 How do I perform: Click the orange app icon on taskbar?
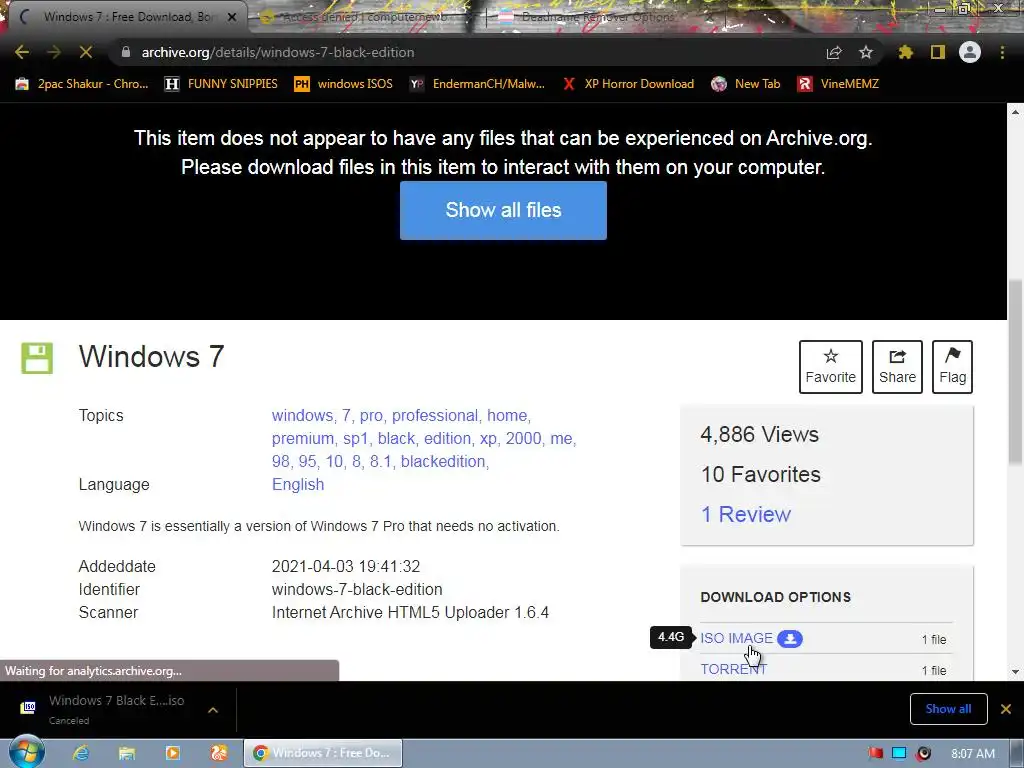coord(219,753)
